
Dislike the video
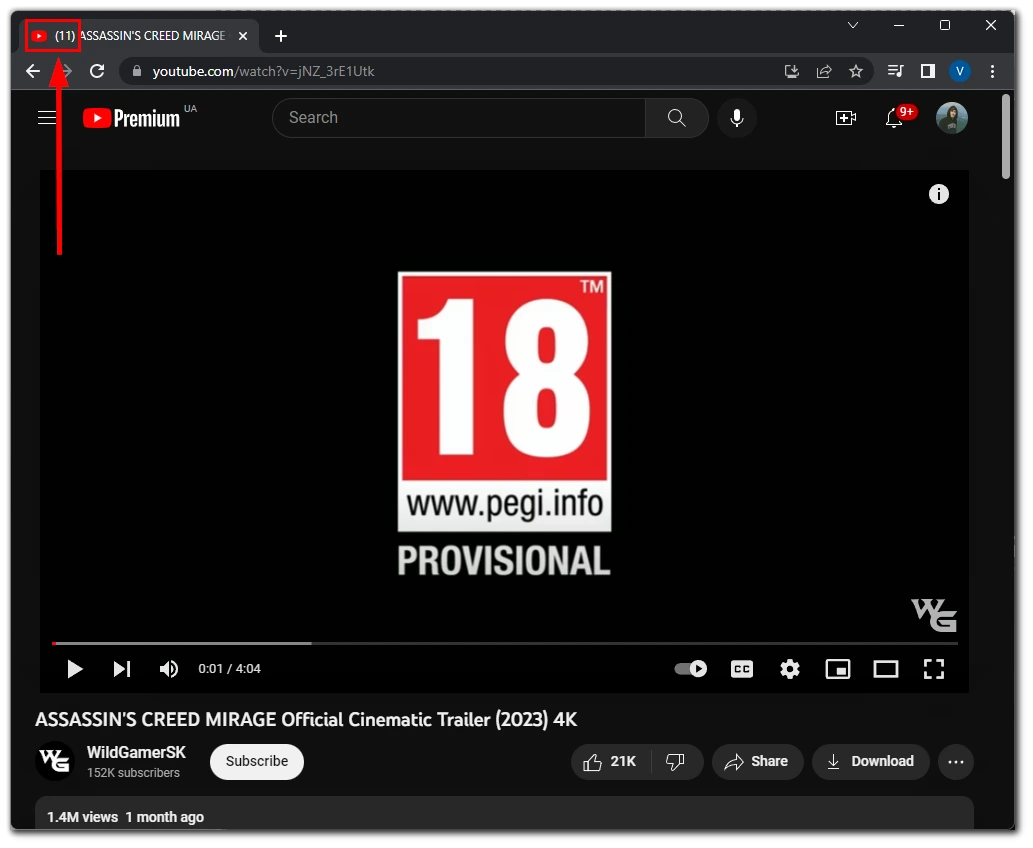tap(676, 762)
